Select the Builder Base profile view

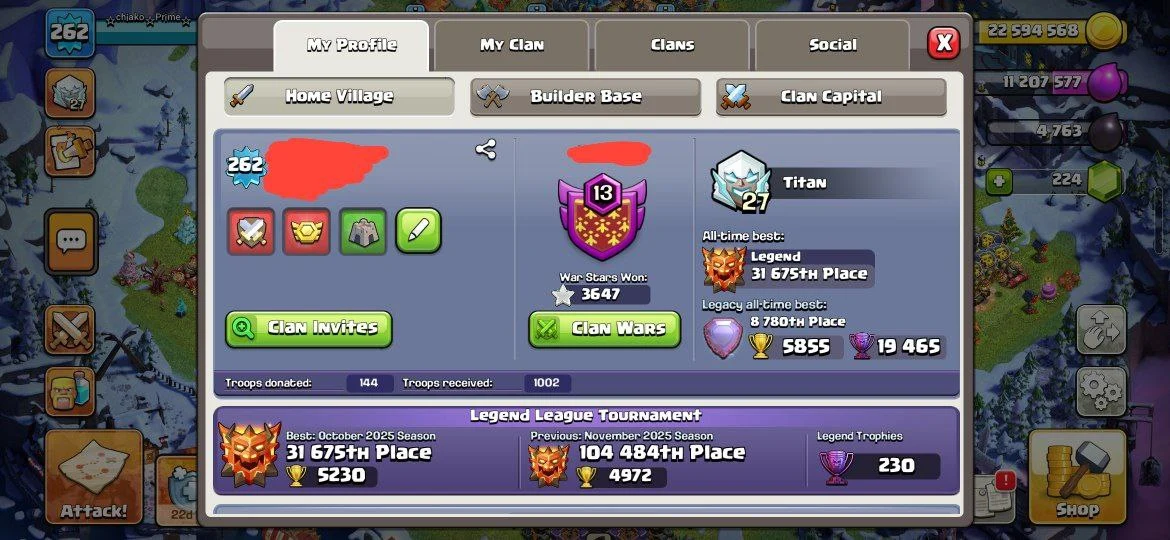coord(586,96)
